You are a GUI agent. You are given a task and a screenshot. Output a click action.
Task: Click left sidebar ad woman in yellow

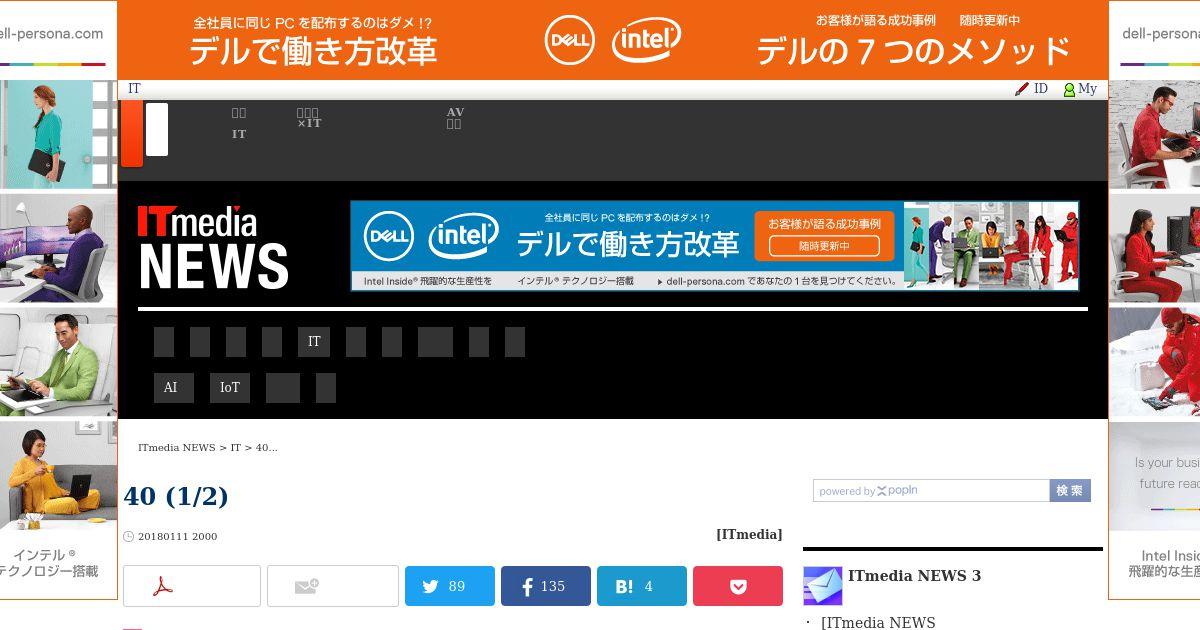pos(59,475)
